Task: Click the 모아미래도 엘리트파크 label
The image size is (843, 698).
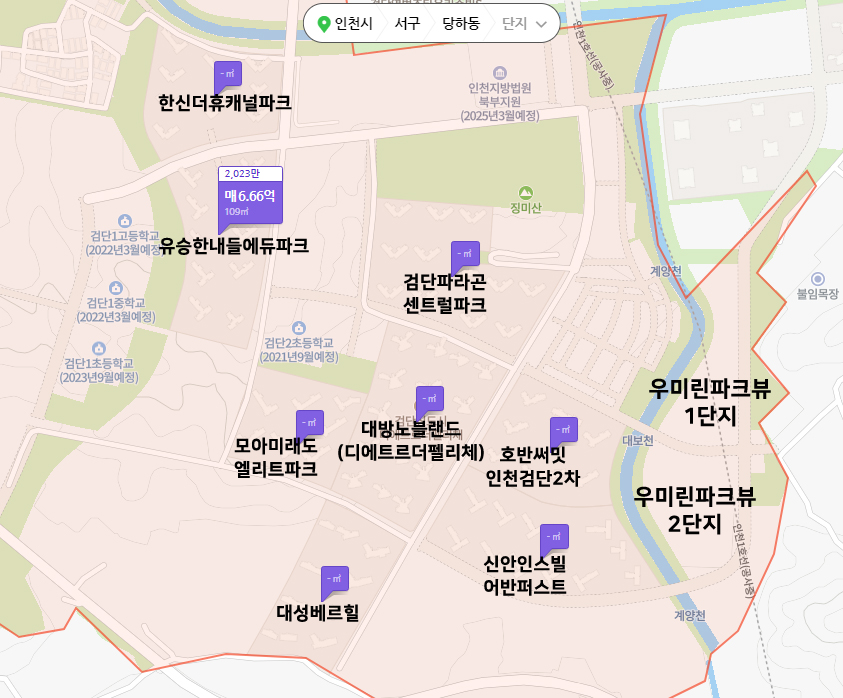Action: pyautogui.click(x=276, y=457)
